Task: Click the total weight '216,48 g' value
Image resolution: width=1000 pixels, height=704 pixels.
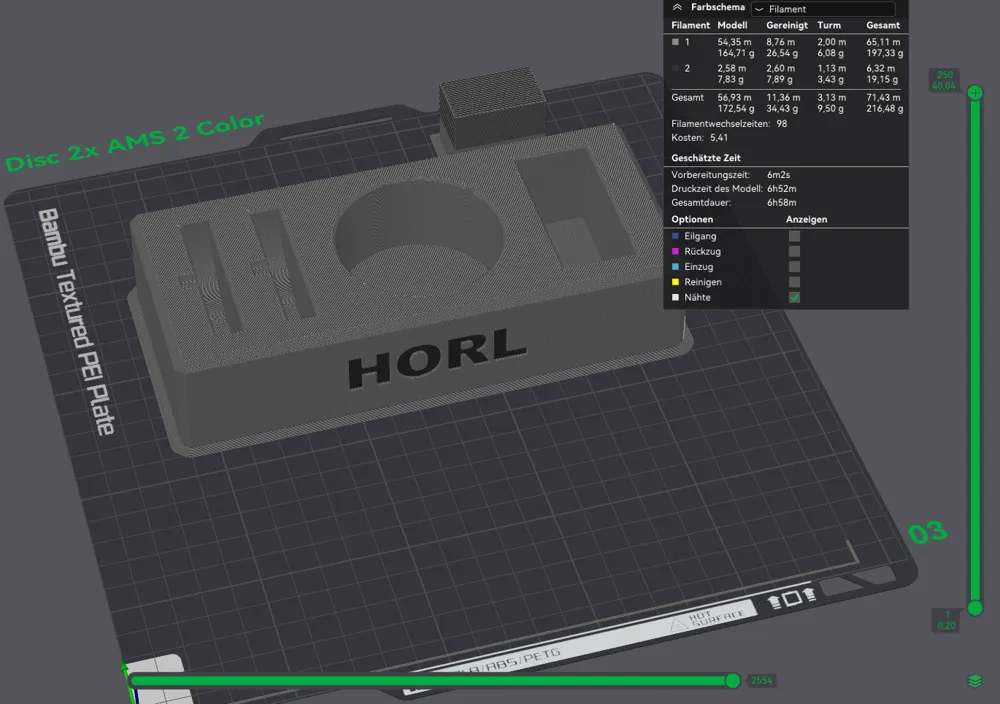Action: tap(885, 109)
